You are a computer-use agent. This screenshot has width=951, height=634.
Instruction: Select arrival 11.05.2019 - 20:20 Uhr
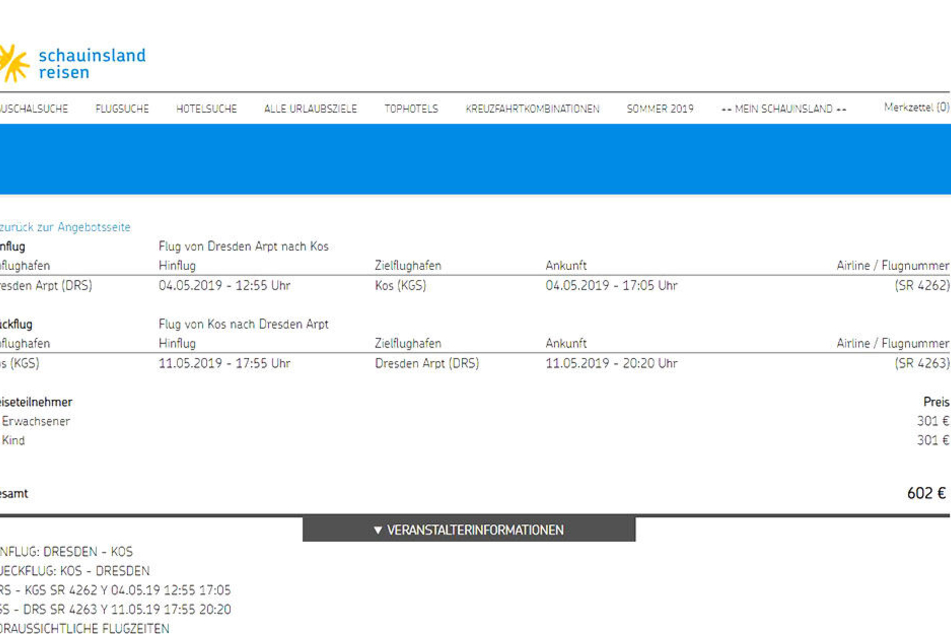coord(611,363)
